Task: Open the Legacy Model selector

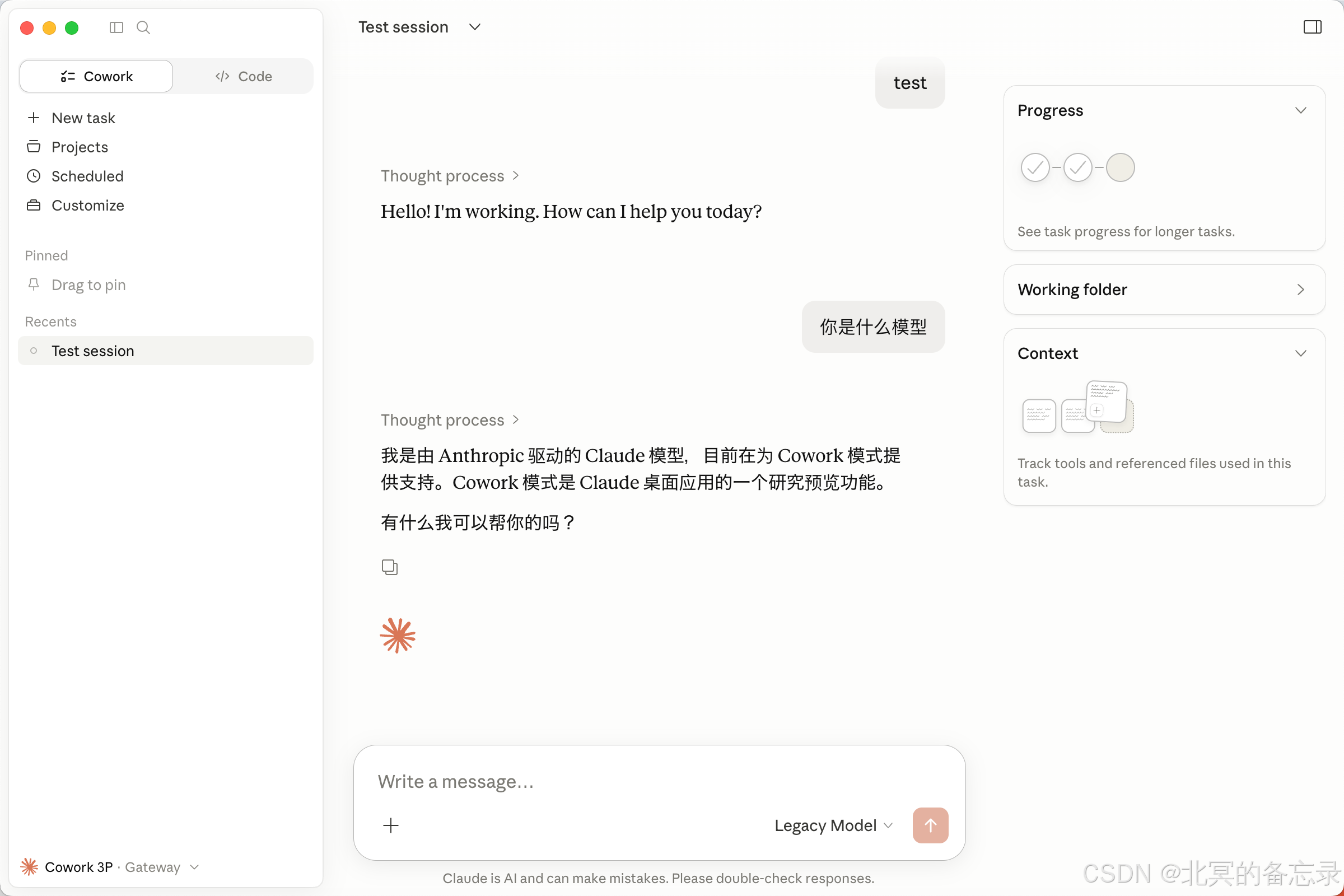Action: click(x=833, y=825)
